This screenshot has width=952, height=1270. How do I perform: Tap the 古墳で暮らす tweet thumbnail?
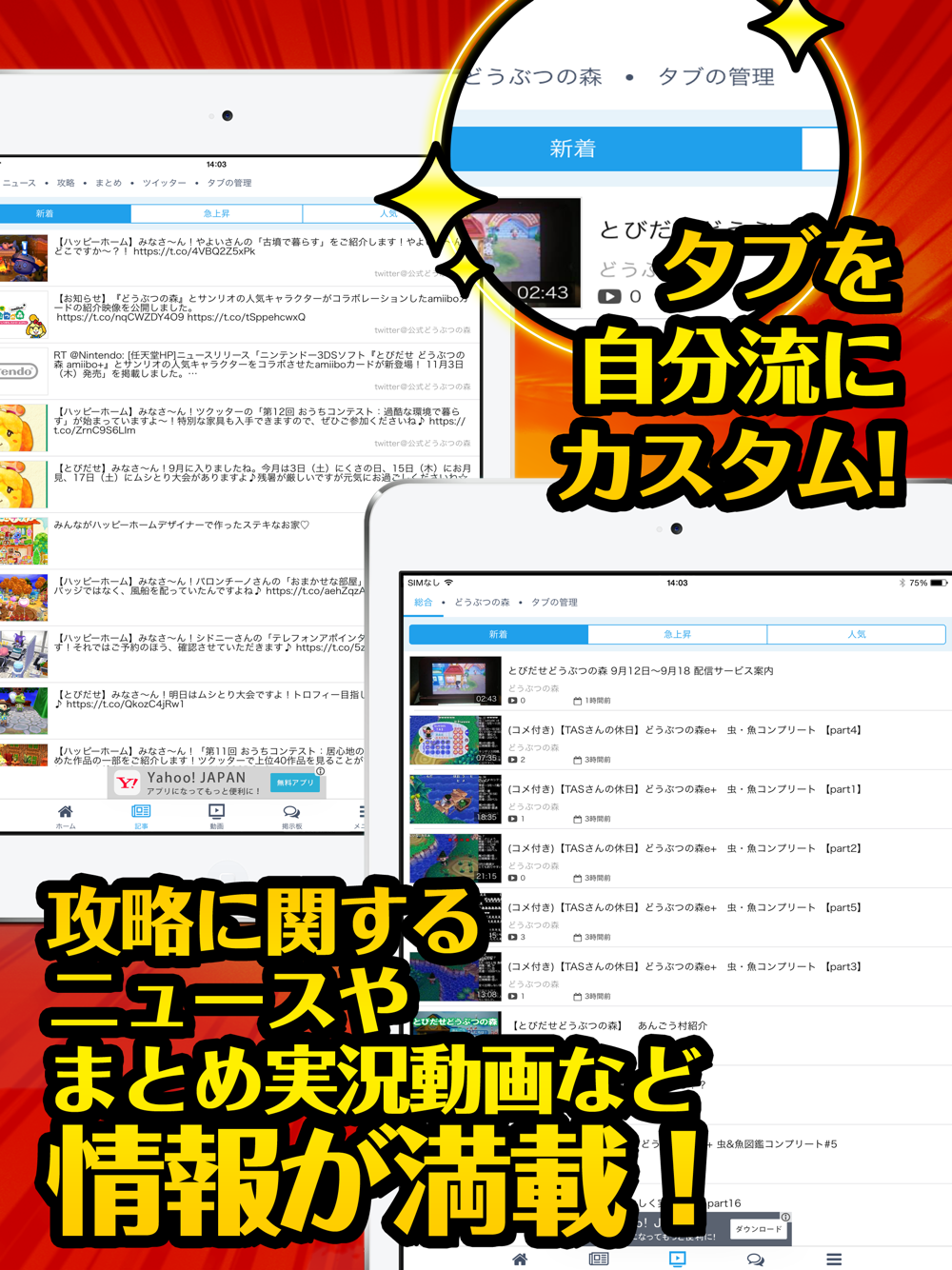point(24,257)
